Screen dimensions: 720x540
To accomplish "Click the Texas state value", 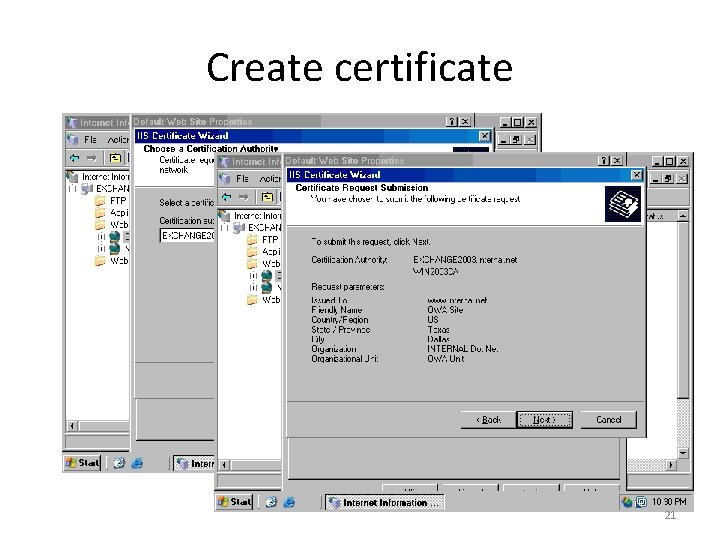I will click(438, 330).
